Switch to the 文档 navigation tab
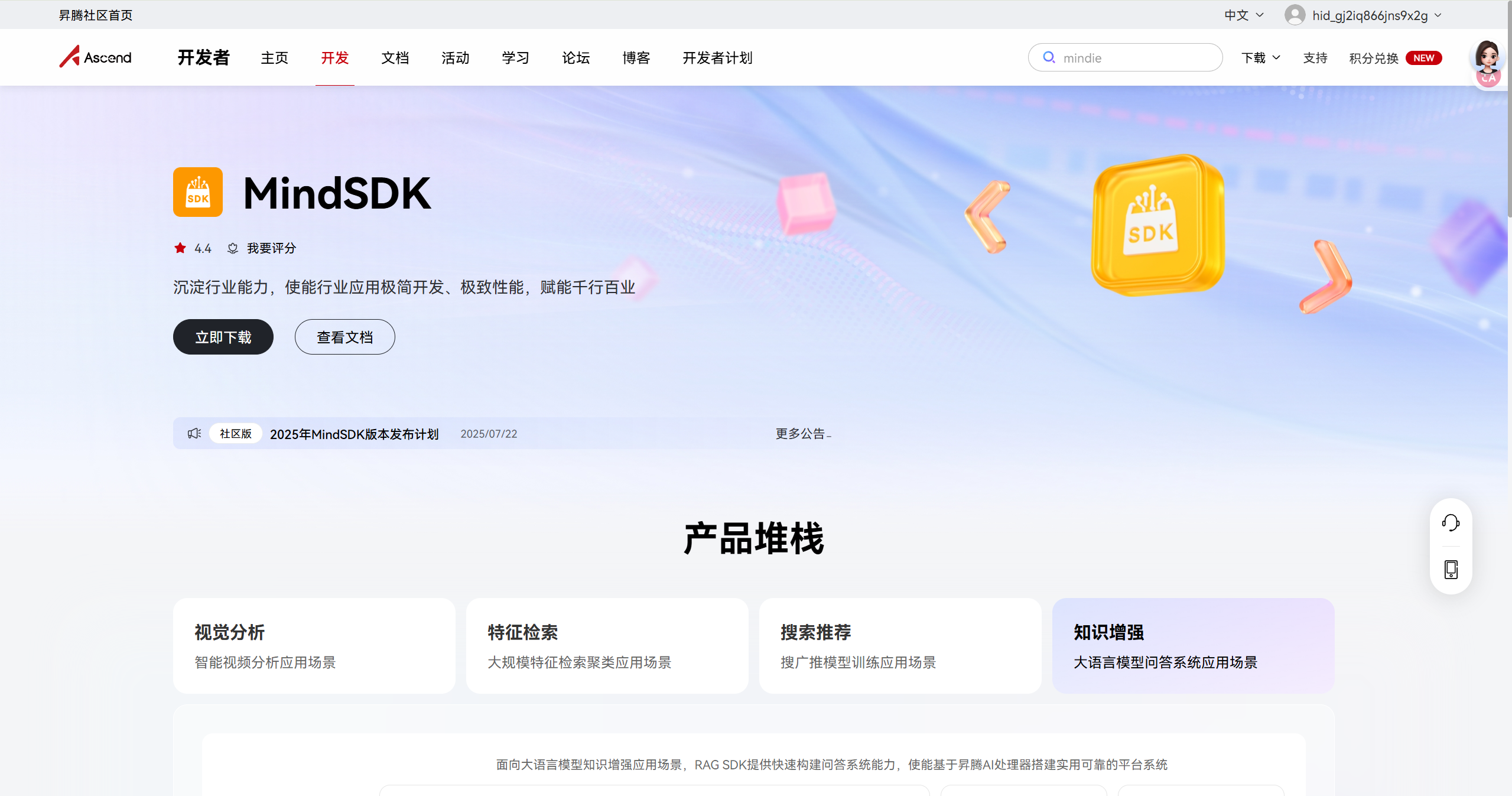The image size is (1512, 796). click(x=395, y=58)
